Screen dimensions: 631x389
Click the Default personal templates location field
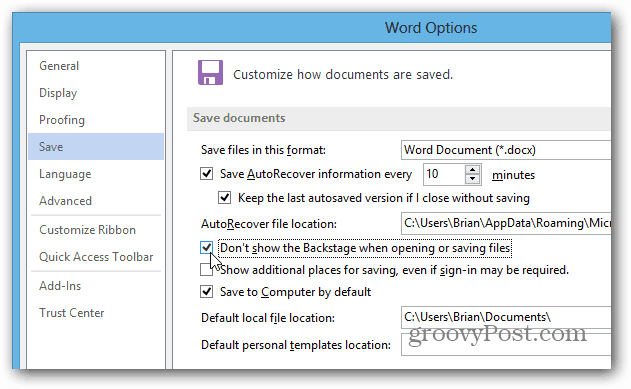(x=506, y=344)
